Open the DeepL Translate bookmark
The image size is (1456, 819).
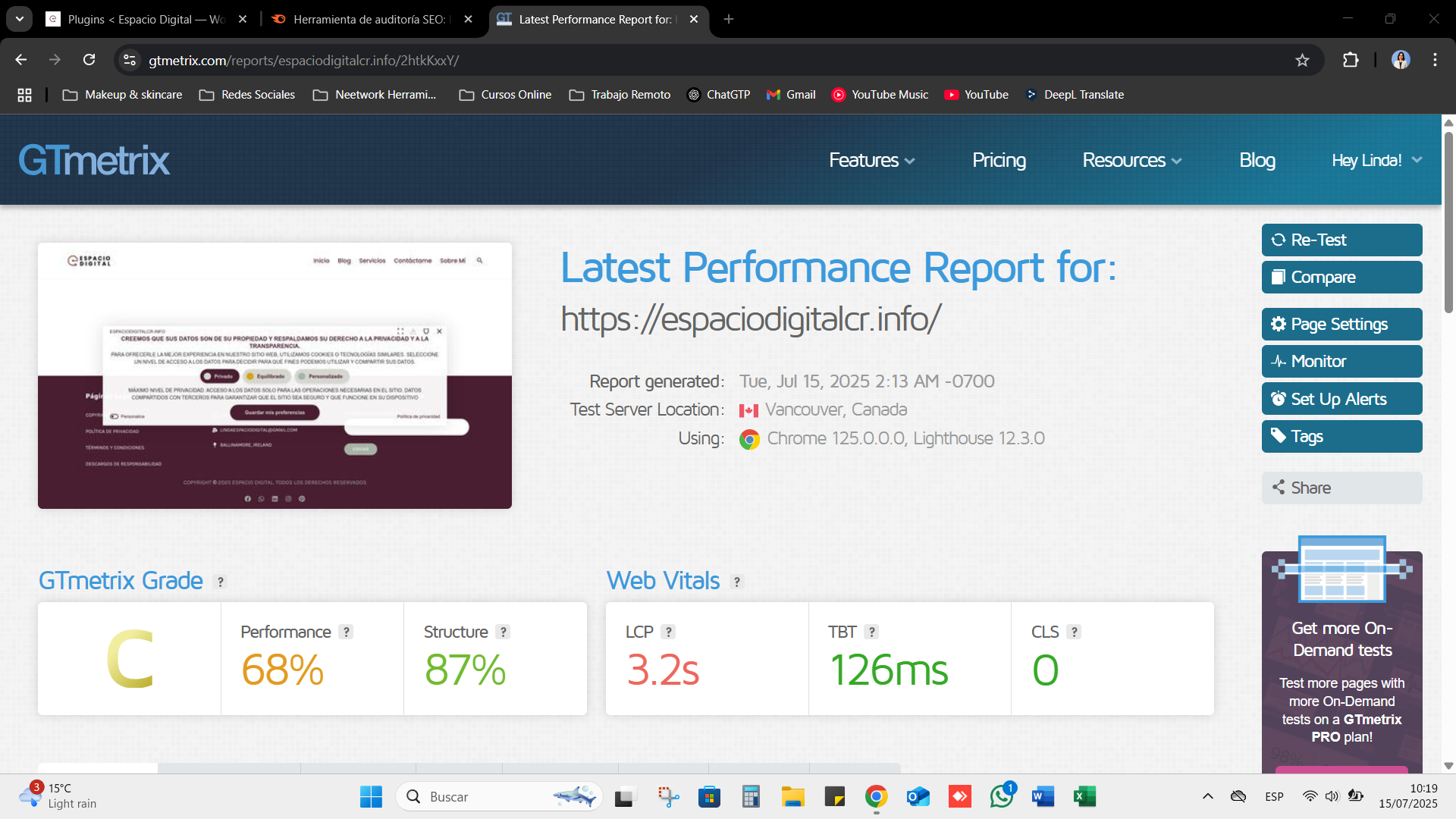(1074, 95)
